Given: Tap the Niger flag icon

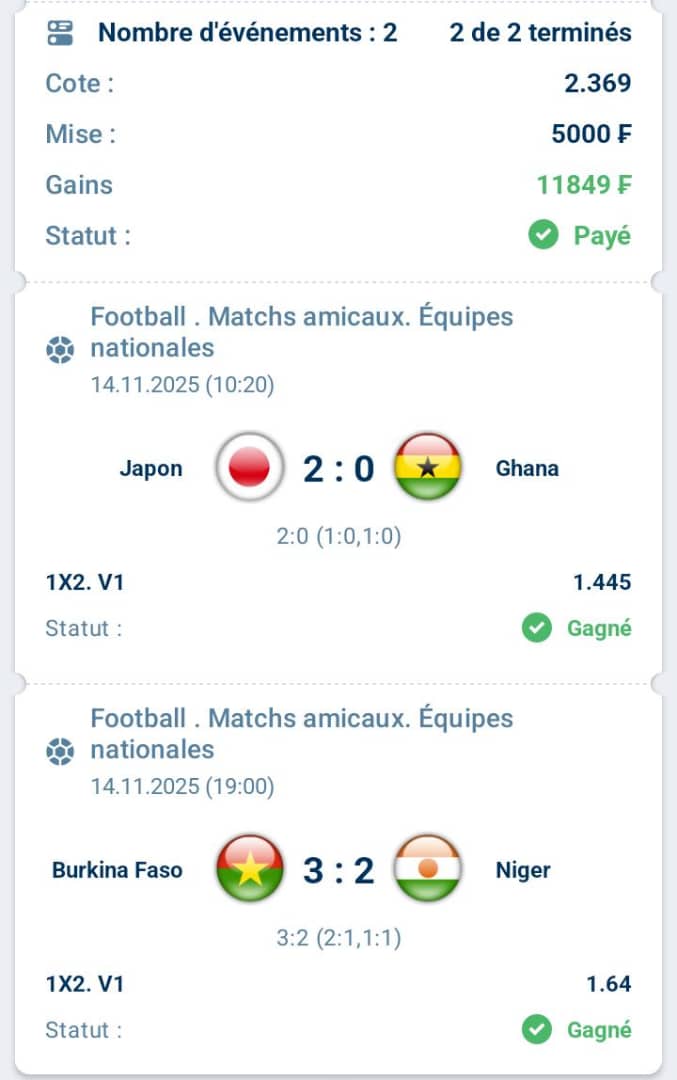Looking at the screenshot, I should click(427, 869).
